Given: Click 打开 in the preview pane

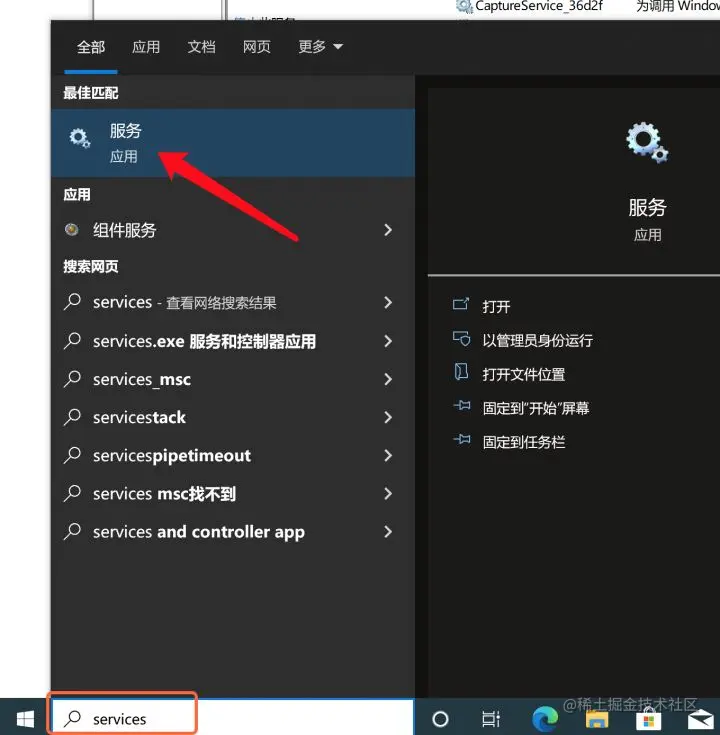Looking at the screenshot, I should pos(496,307).
